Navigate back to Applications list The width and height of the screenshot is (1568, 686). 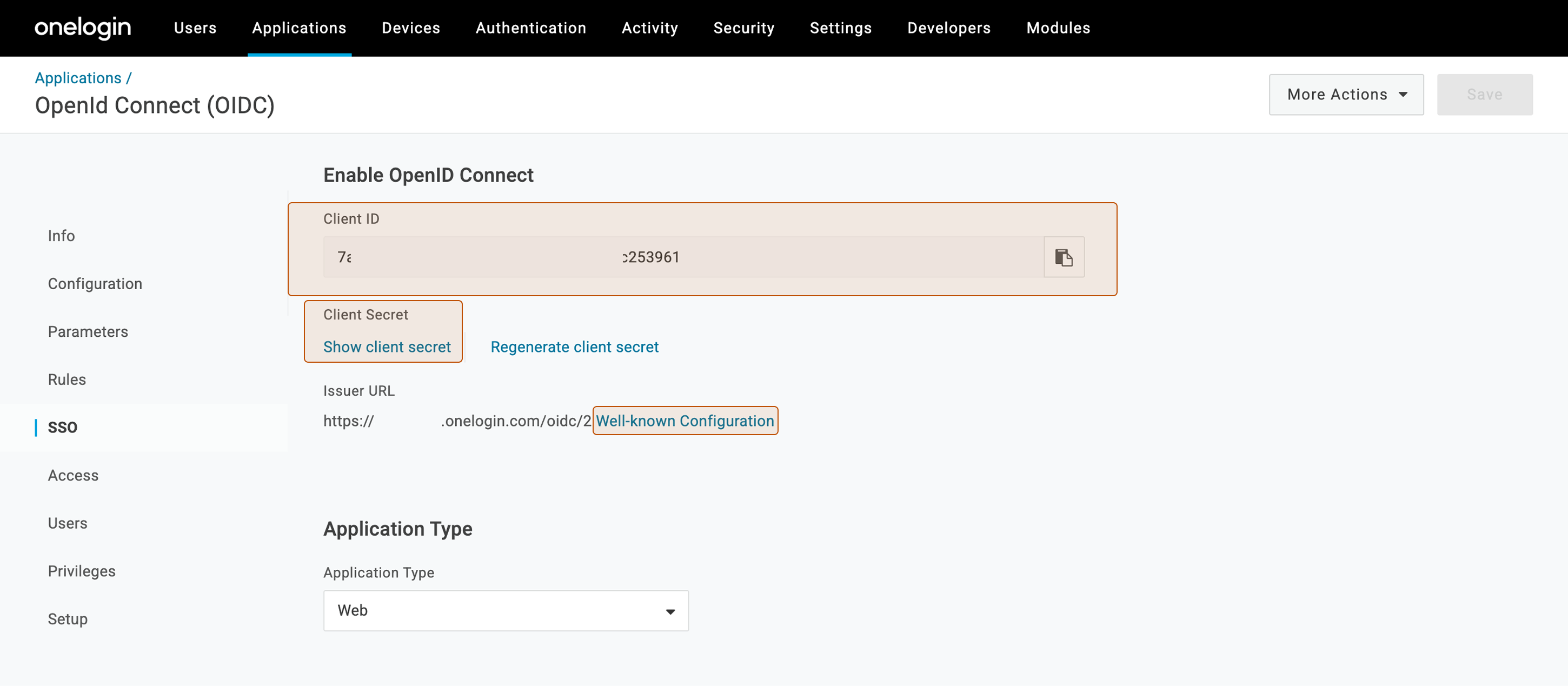pos(78,77)
